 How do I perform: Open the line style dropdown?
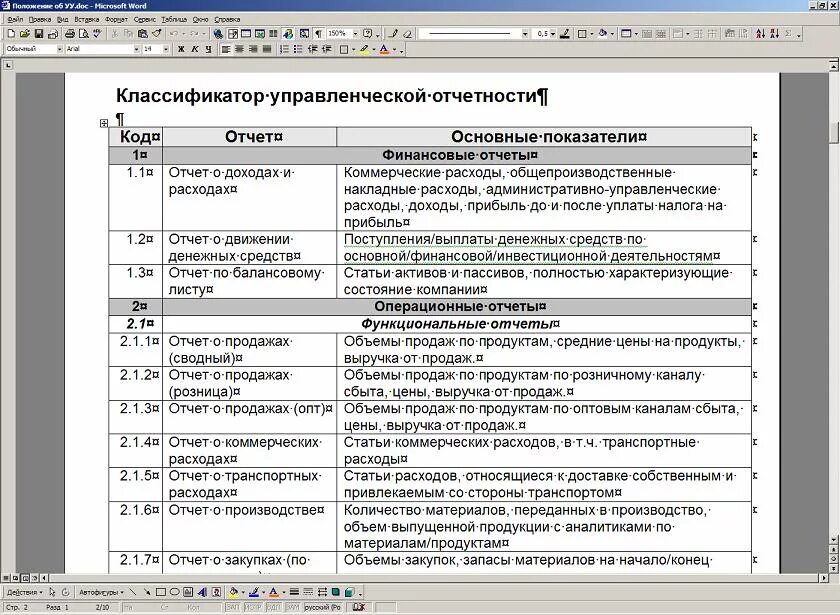pos(525,34)
